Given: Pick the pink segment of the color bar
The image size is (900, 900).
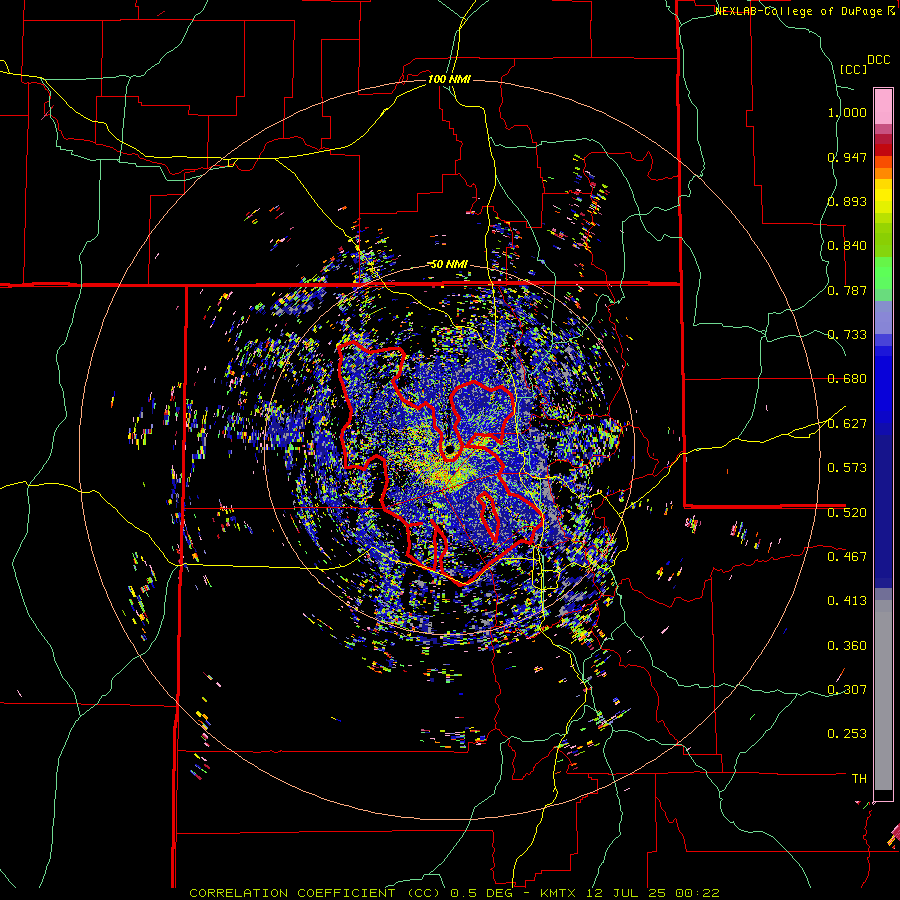Looking at the screenshot, I should click(883, 106).
